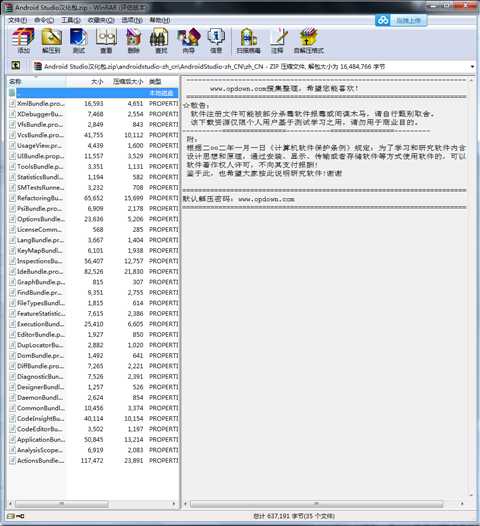Select the parent folder '..' row
This screenshot has height=526, width=480.
94,93
